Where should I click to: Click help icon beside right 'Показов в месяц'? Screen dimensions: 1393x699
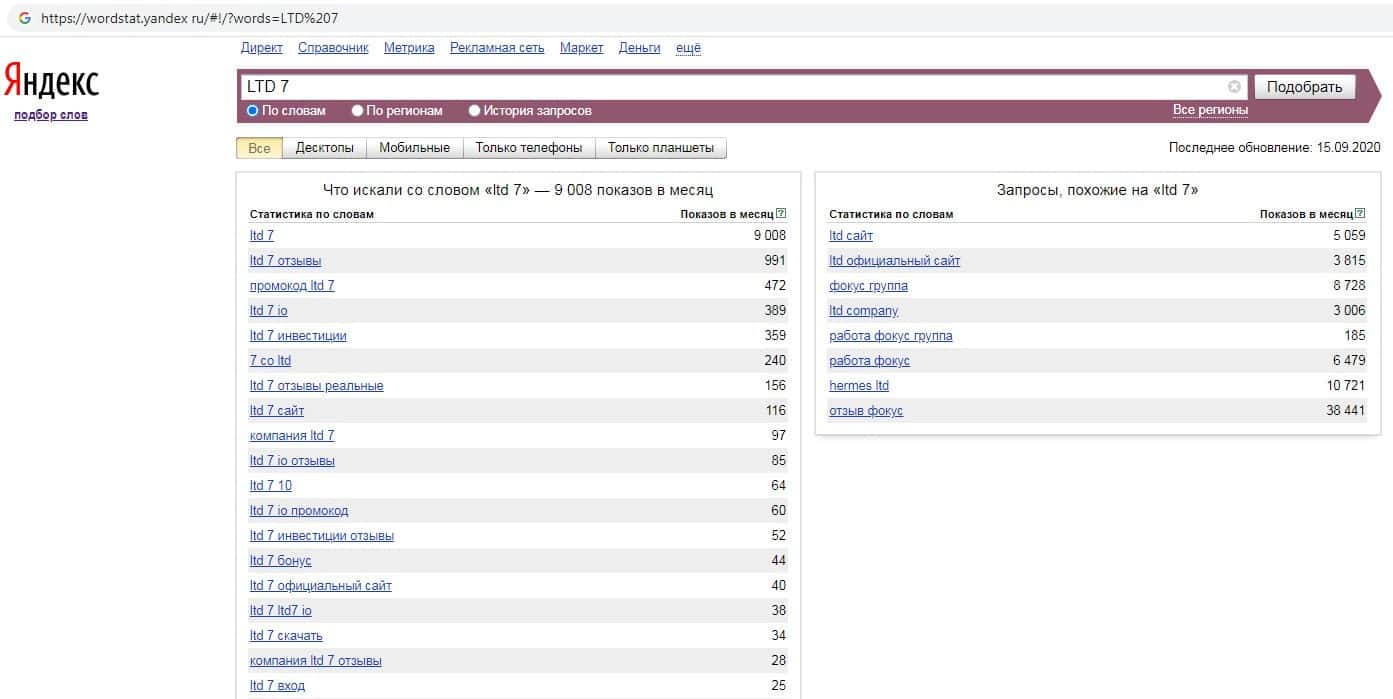[x=1360, y=214]
